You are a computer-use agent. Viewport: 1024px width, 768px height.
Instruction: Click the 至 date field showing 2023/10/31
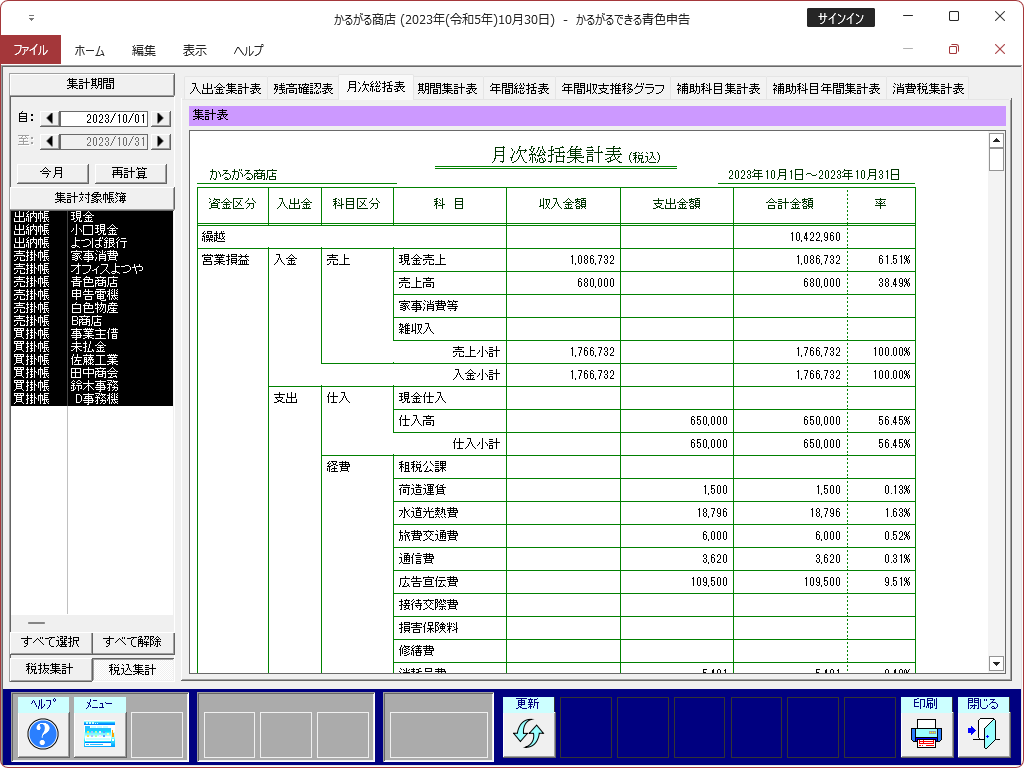104,141
